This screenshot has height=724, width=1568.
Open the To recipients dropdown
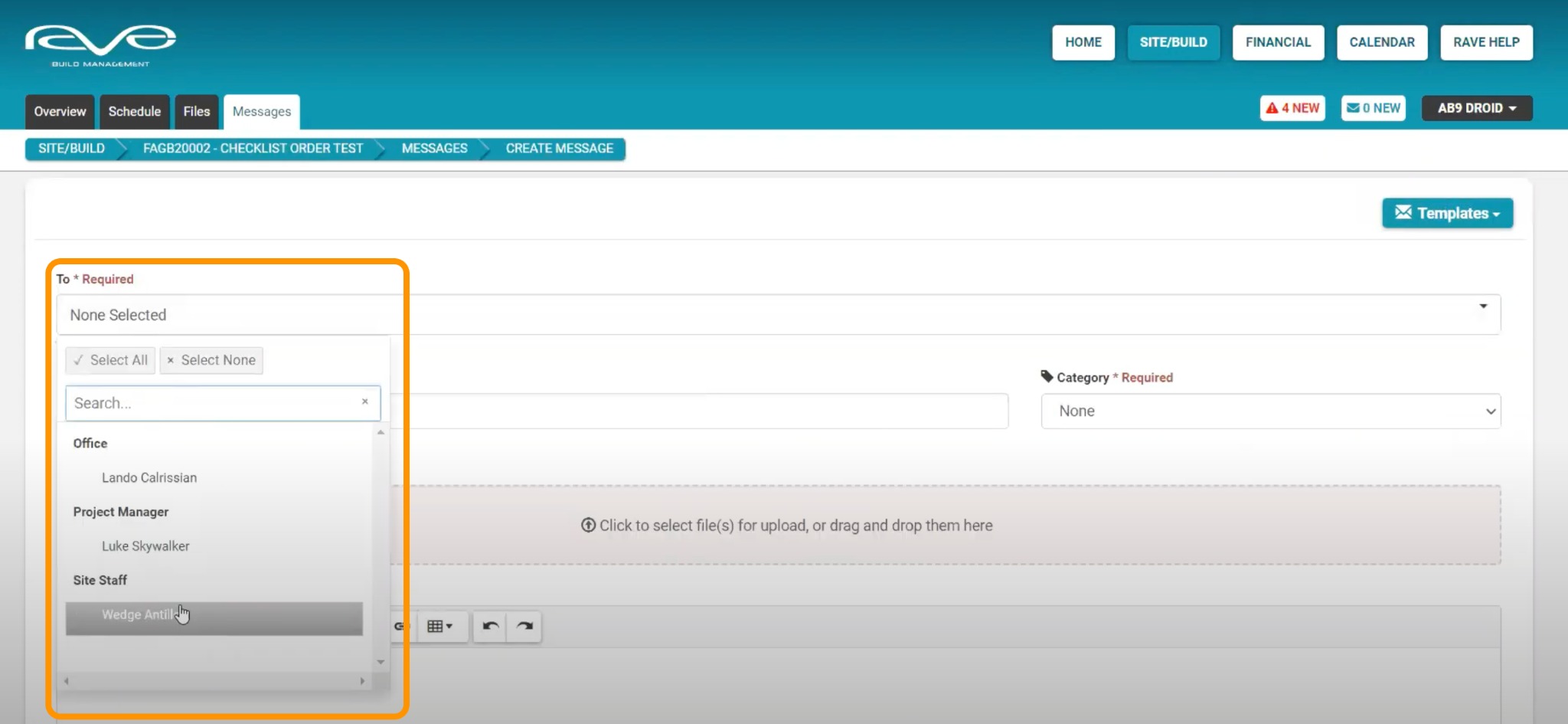(778, 315)
